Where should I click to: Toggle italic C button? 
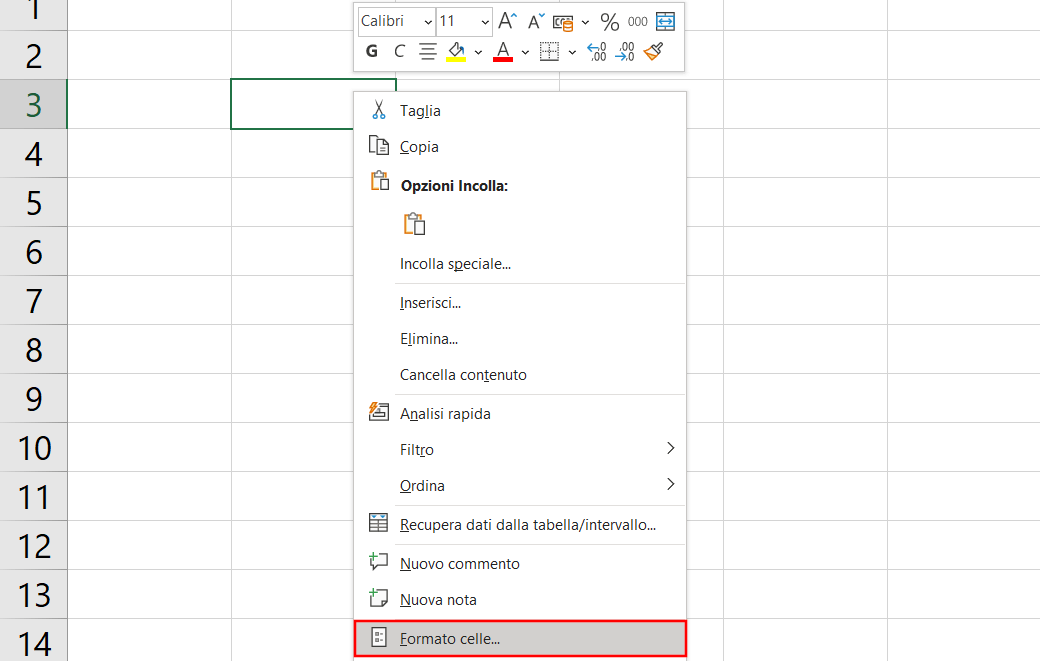399,51
